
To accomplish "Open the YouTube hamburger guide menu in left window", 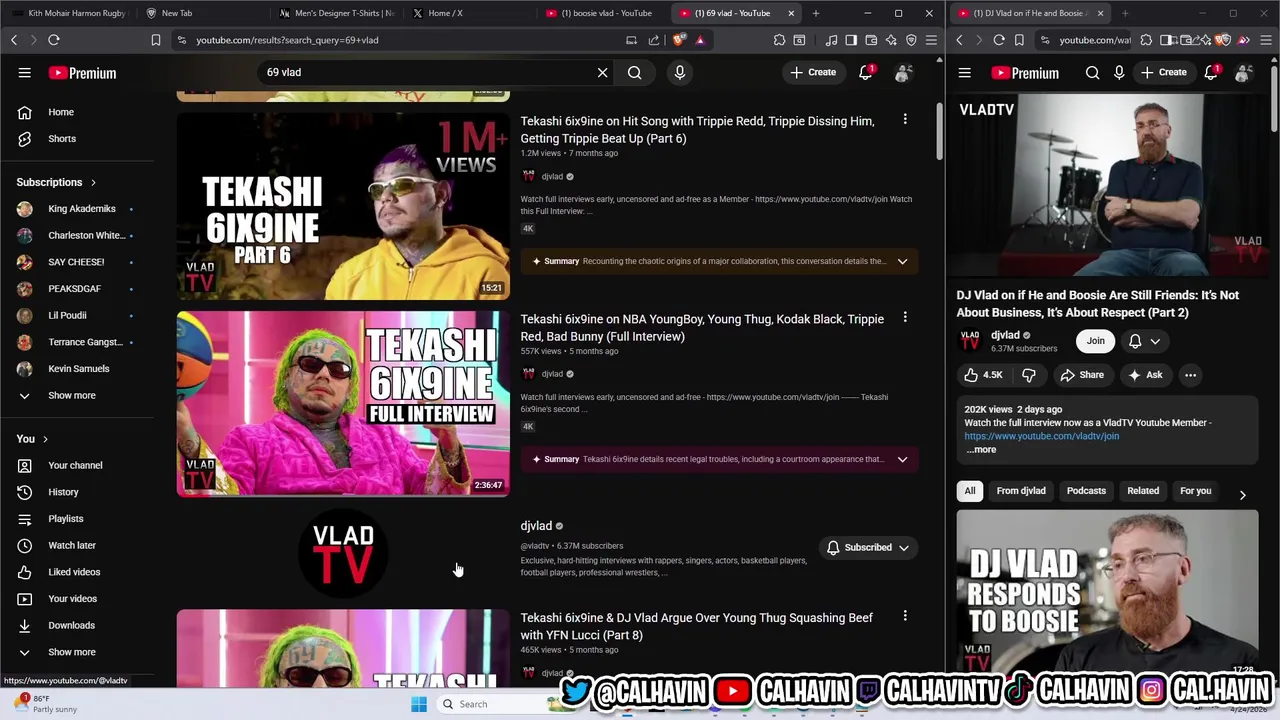I will pyautogui.click(x=24, y=72).
